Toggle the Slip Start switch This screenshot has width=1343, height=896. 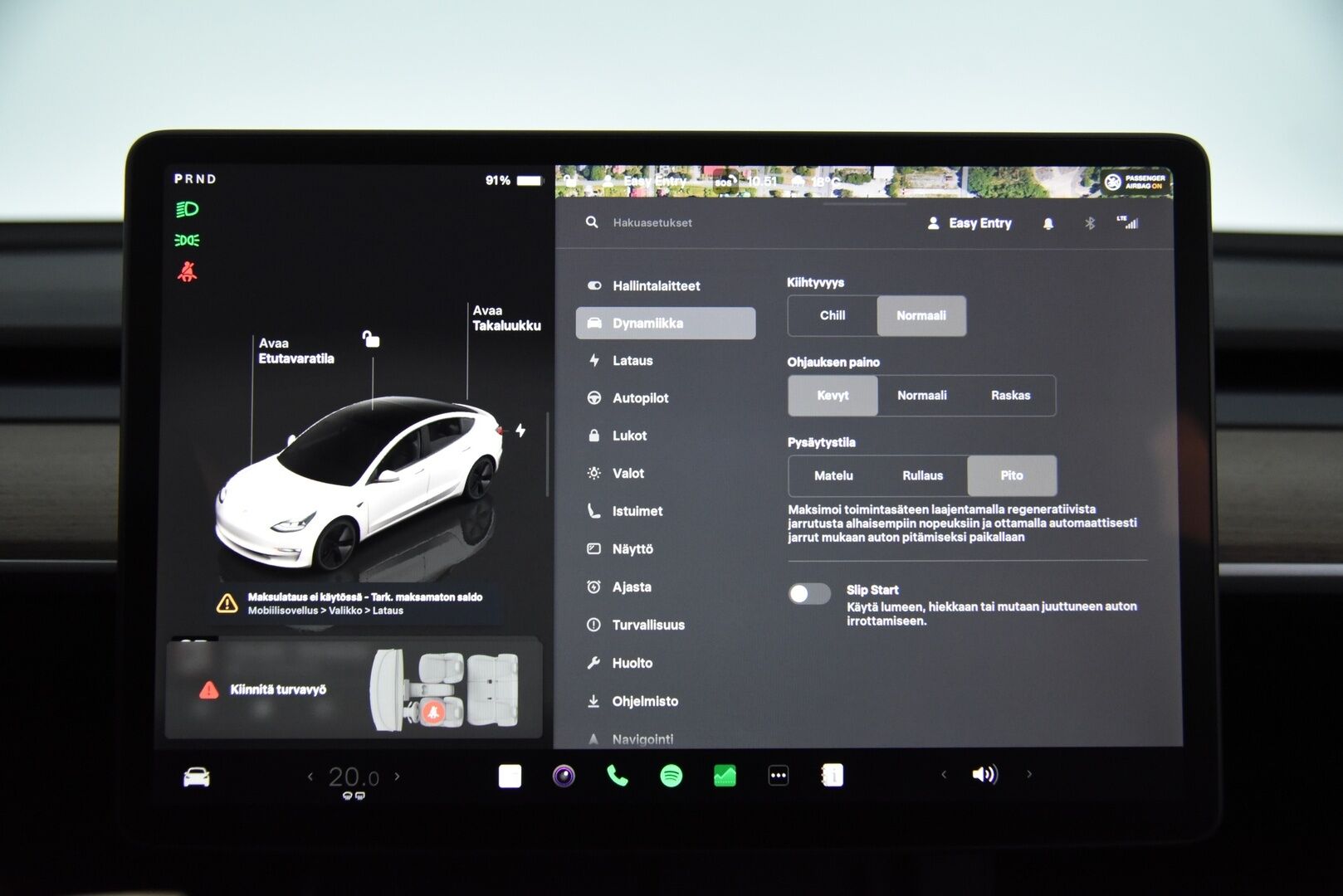pyautogui.click(x=809, y=594)
